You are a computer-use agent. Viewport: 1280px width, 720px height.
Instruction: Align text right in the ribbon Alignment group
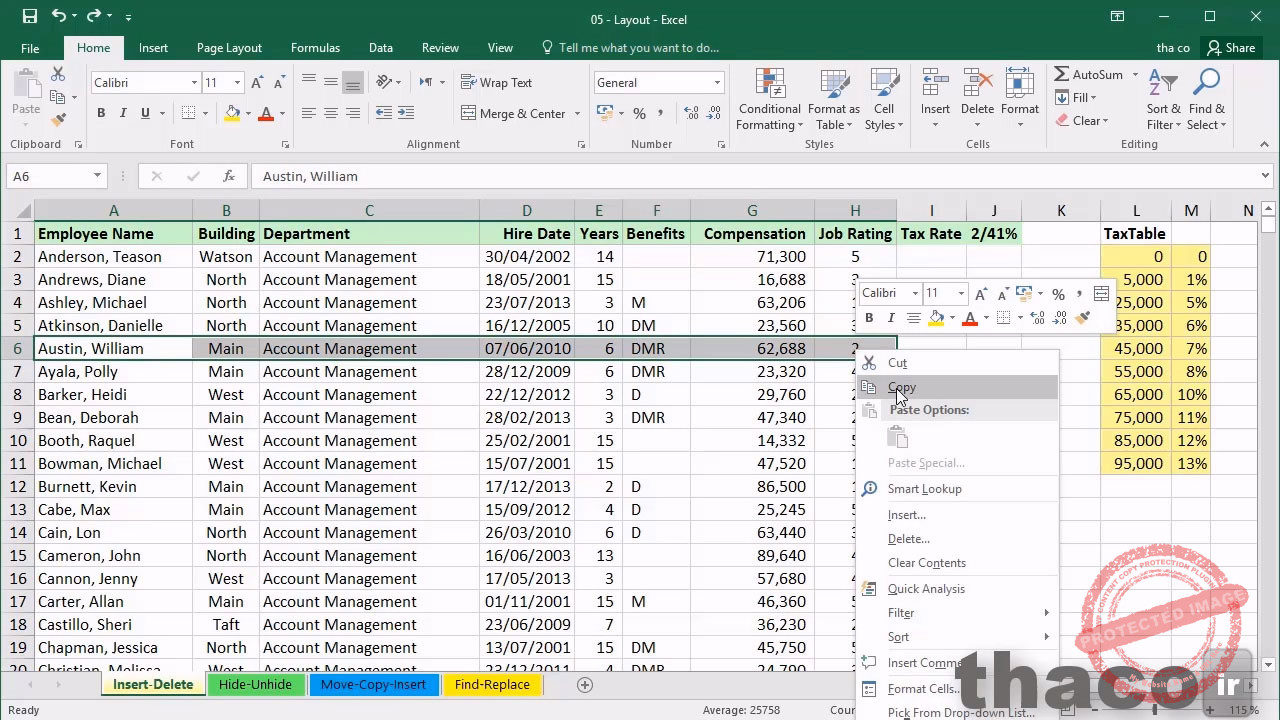(x=352, y=113)
